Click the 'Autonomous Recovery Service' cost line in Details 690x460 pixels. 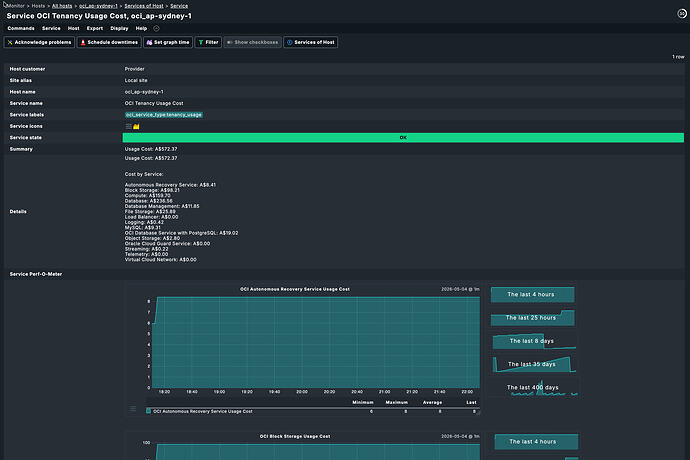(x=170, y=185)
